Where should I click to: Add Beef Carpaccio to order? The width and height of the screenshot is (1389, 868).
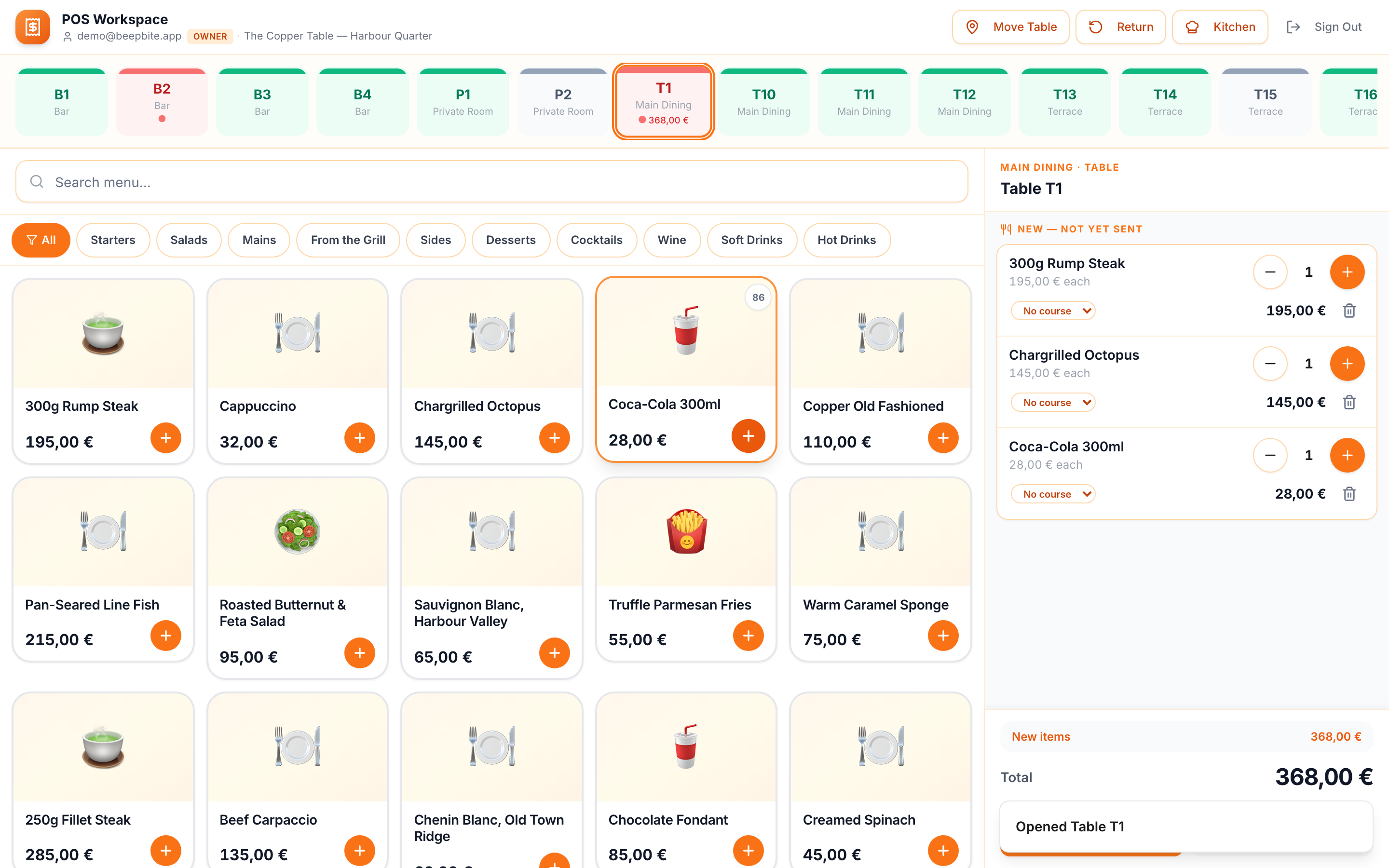[x=360, y=851]
